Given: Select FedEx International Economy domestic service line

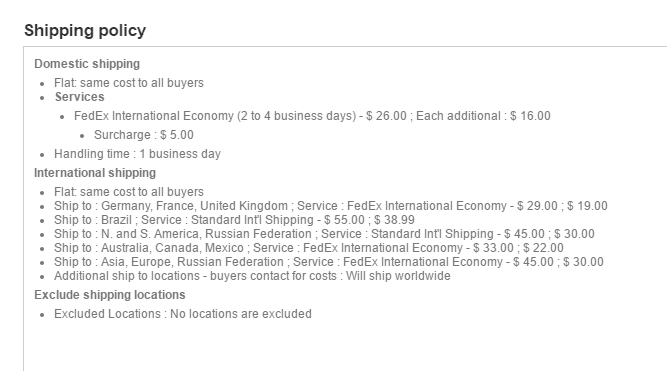Looking at the screenshot, I should point(312,116).
